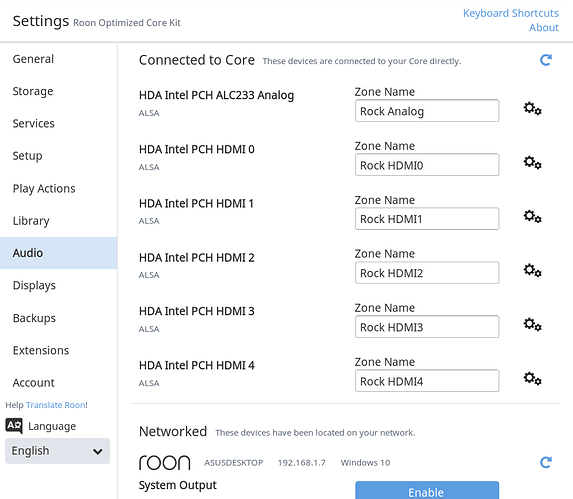Open device settings gears for Rock Analog

tap(532, 108)
